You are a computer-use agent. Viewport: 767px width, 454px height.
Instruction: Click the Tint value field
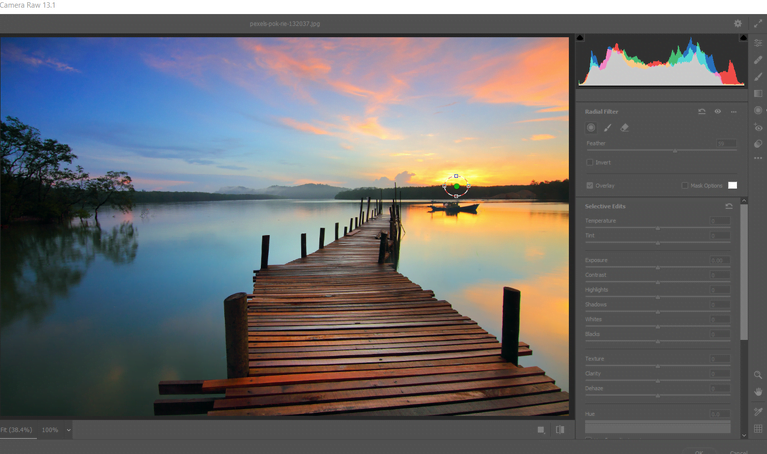click(x=720, y=235)
